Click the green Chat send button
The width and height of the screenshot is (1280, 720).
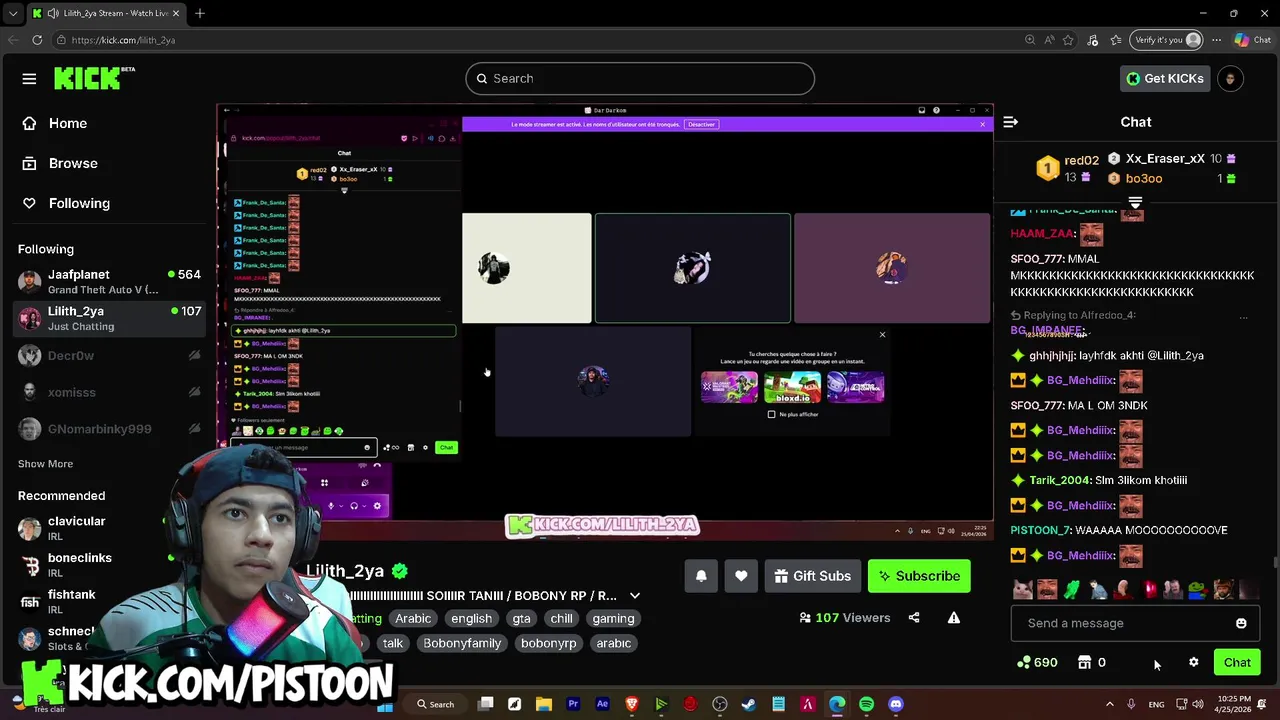(1237, 662)
